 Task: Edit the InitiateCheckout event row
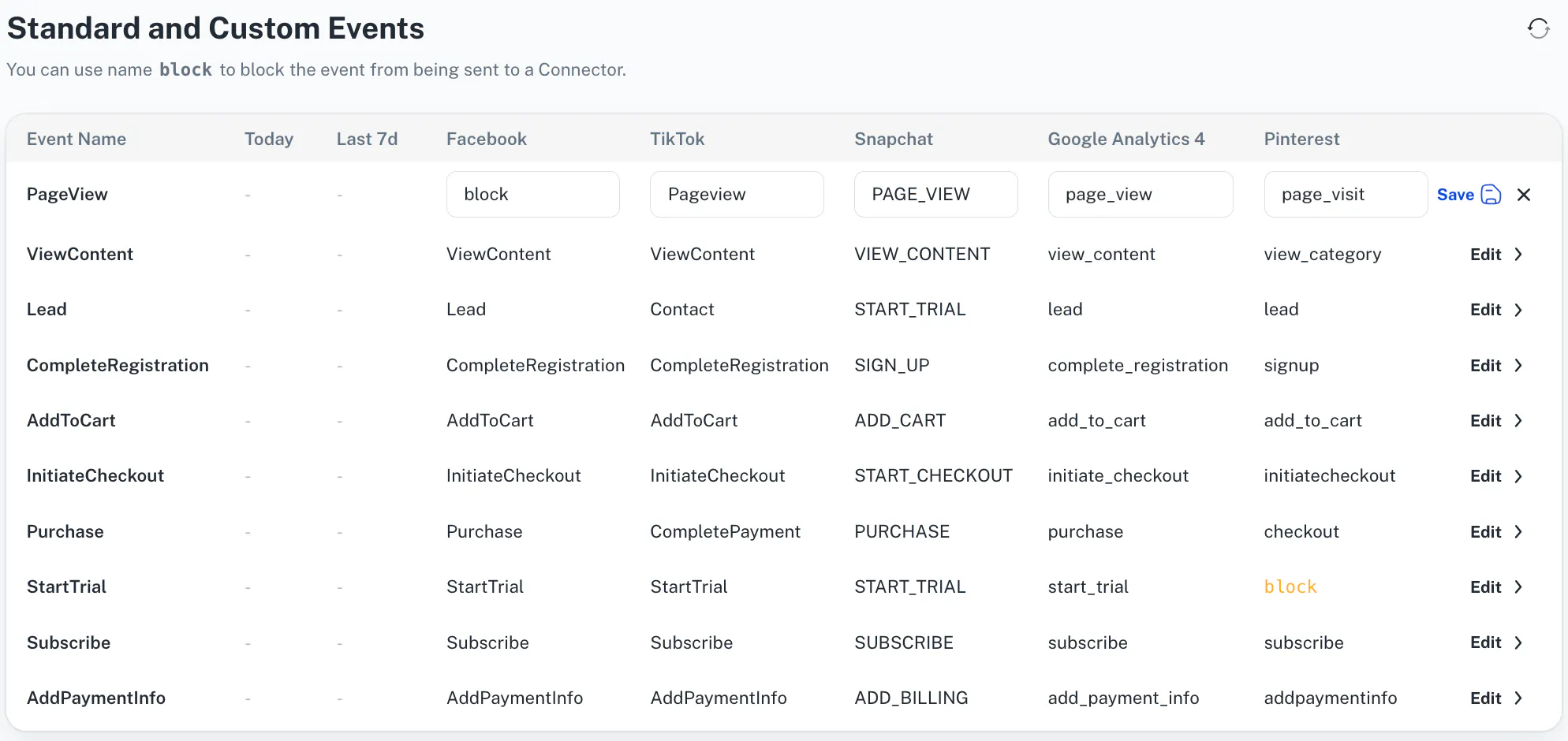click(1485, 476)
